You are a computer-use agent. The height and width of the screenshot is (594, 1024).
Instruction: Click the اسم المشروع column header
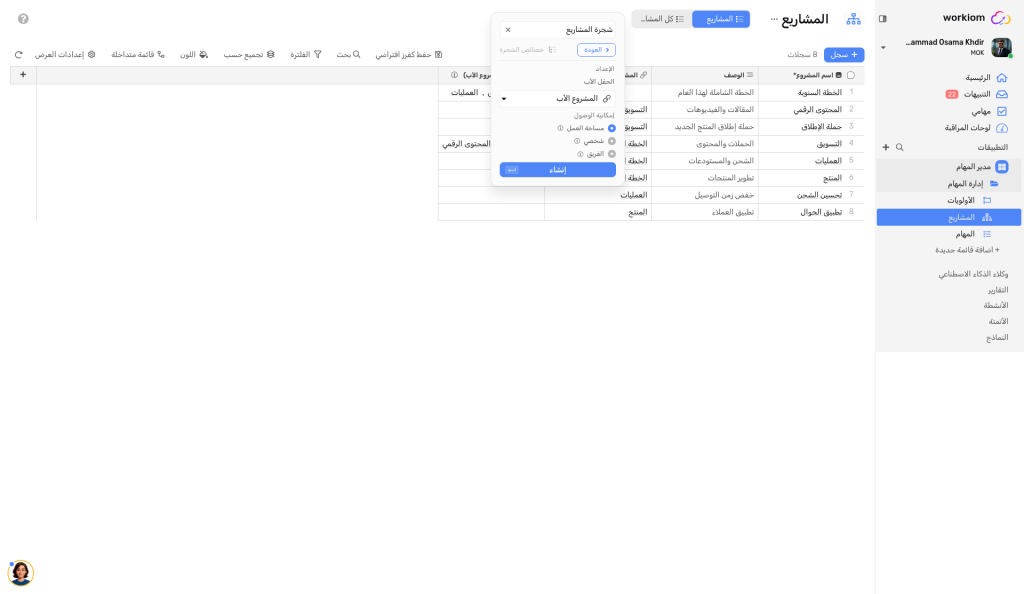[811, 75]
